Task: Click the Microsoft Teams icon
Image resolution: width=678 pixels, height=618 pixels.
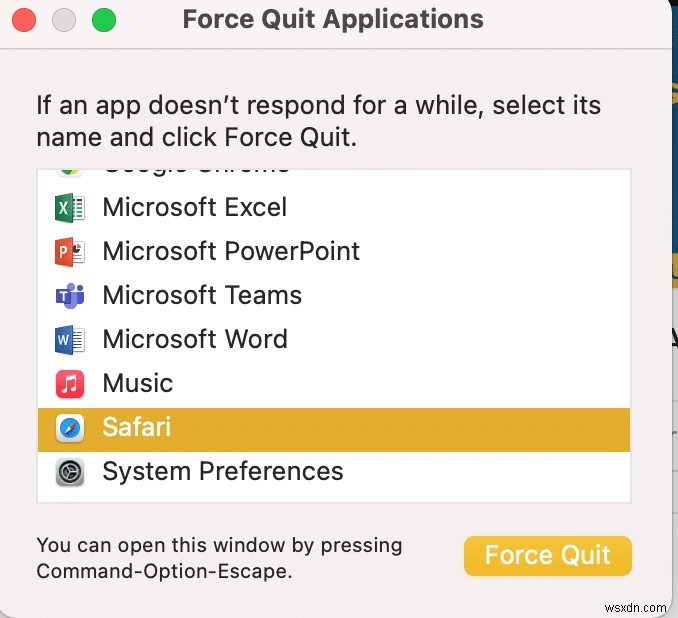Action: [x=70, y=296]
